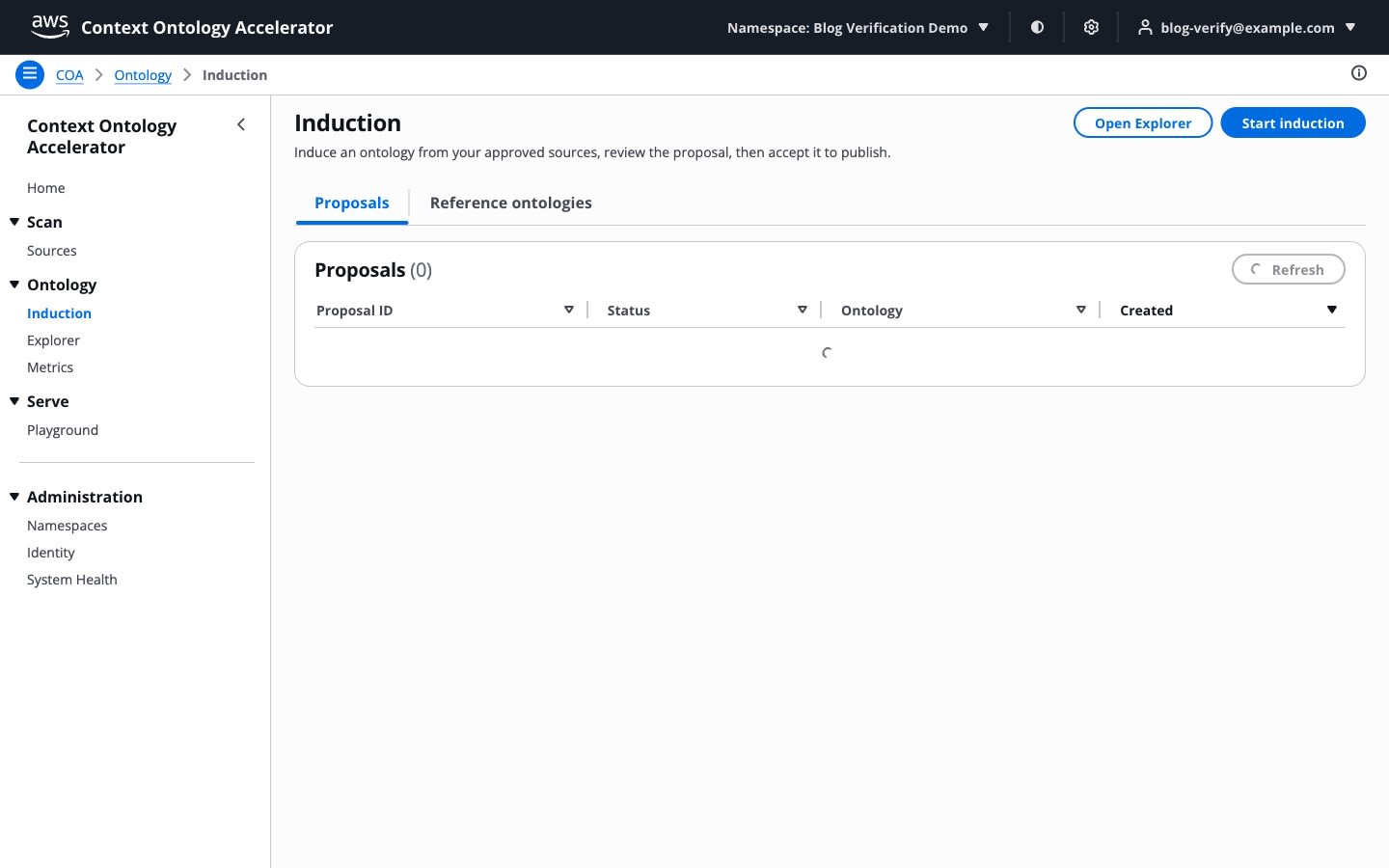Open the settings gear icon
This screenshot has width=1389, height=868.
coord(1091,27)
